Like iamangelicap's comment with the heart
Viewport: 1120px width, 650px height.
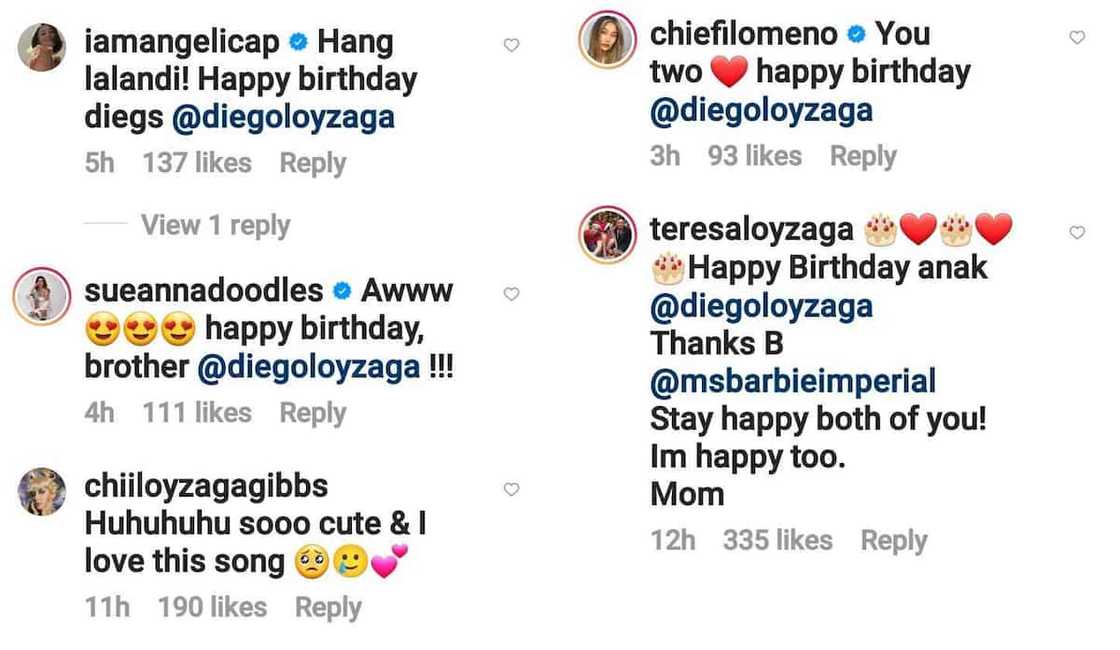[511, 45]
